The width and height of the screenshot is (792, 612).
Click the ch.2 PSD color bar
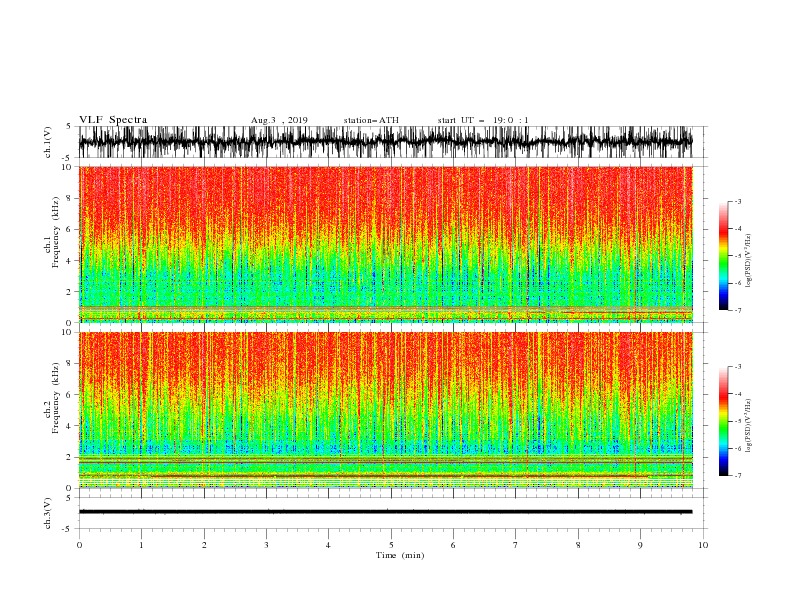click(723, 421)
